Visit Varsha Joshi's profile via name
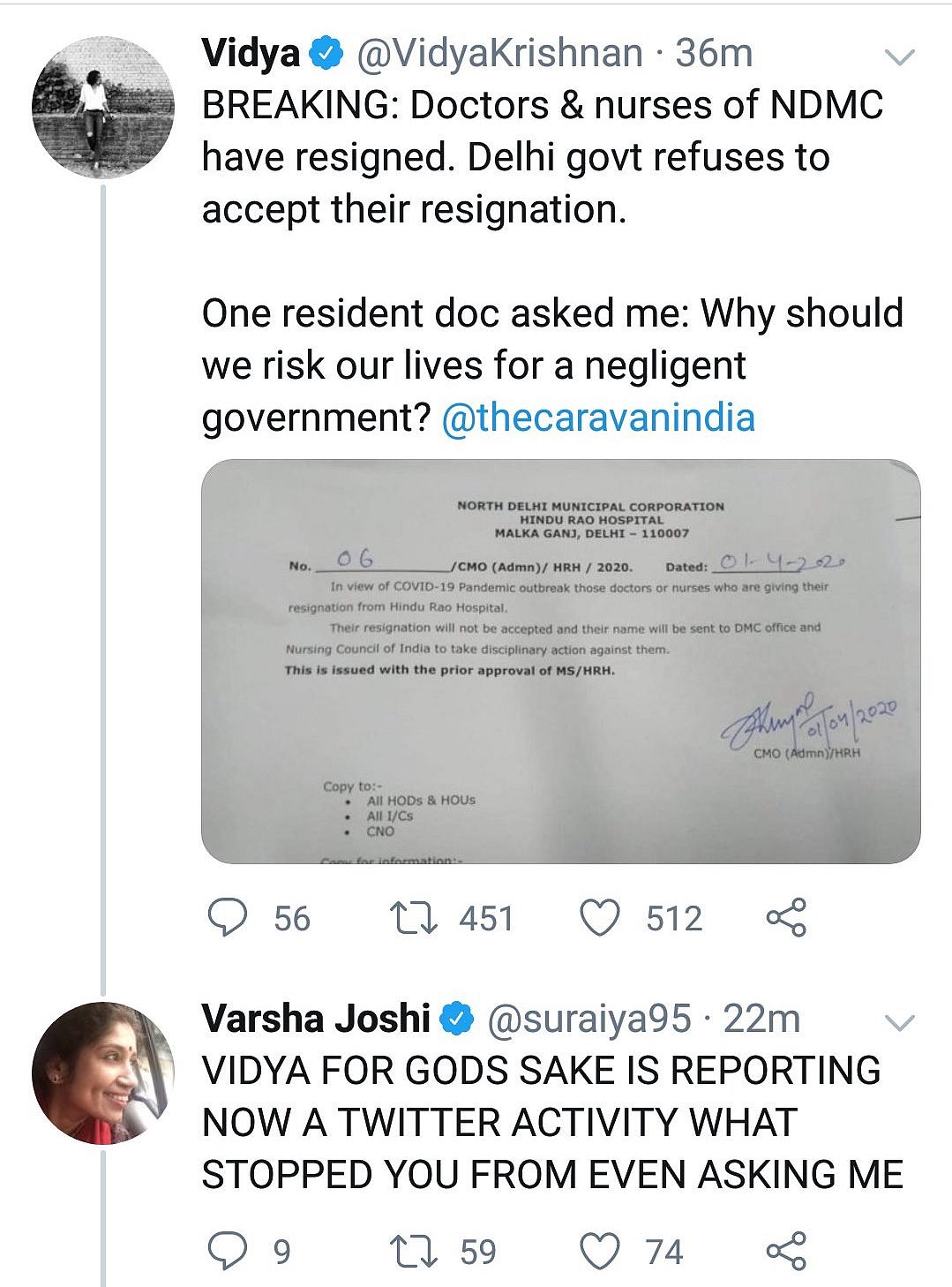The width and height of the screenshot is (952, 1287). [x=315, y=1019]
